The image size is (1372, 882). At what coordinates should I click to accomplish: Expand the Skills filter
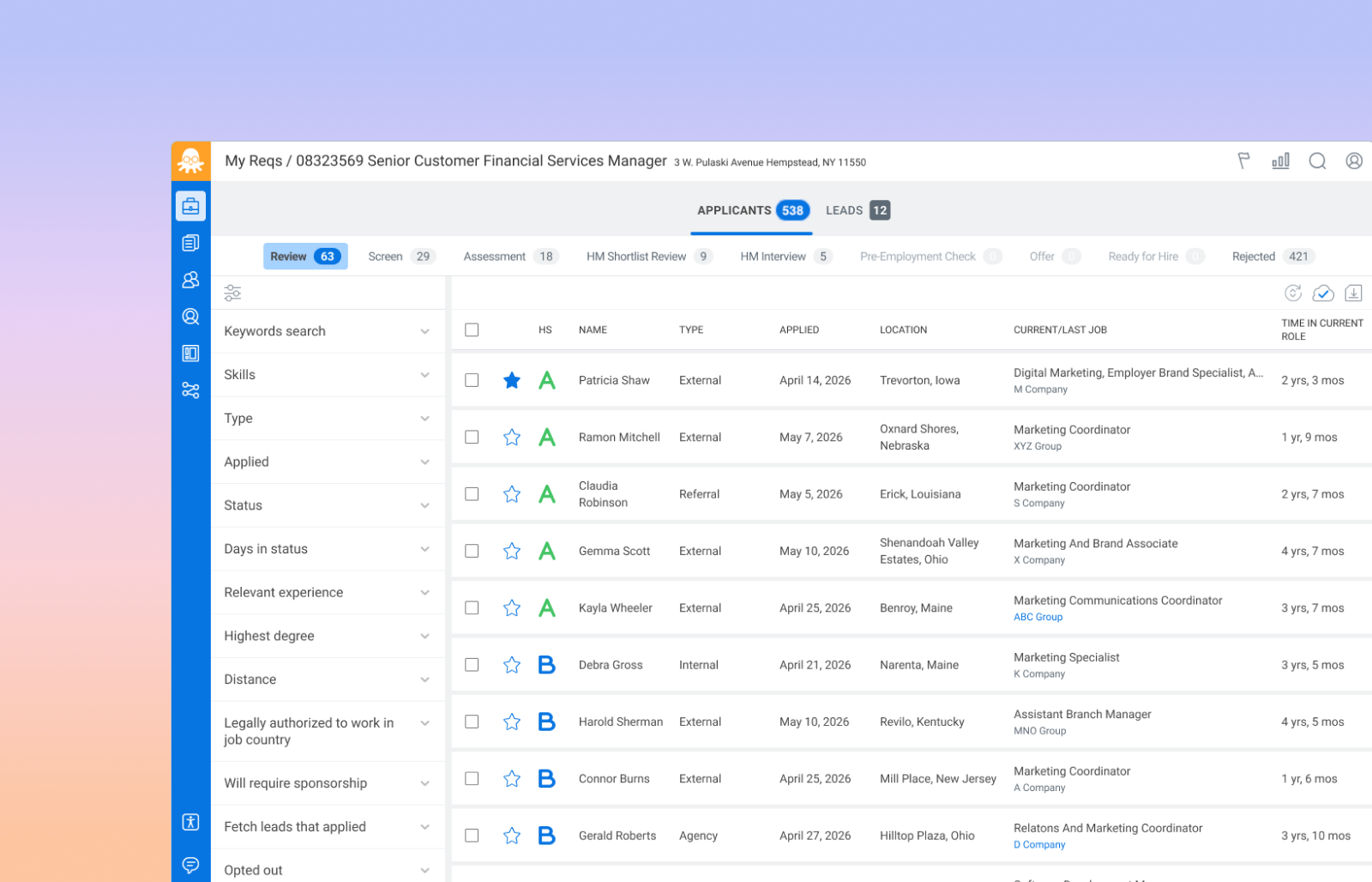pos(328,375)
